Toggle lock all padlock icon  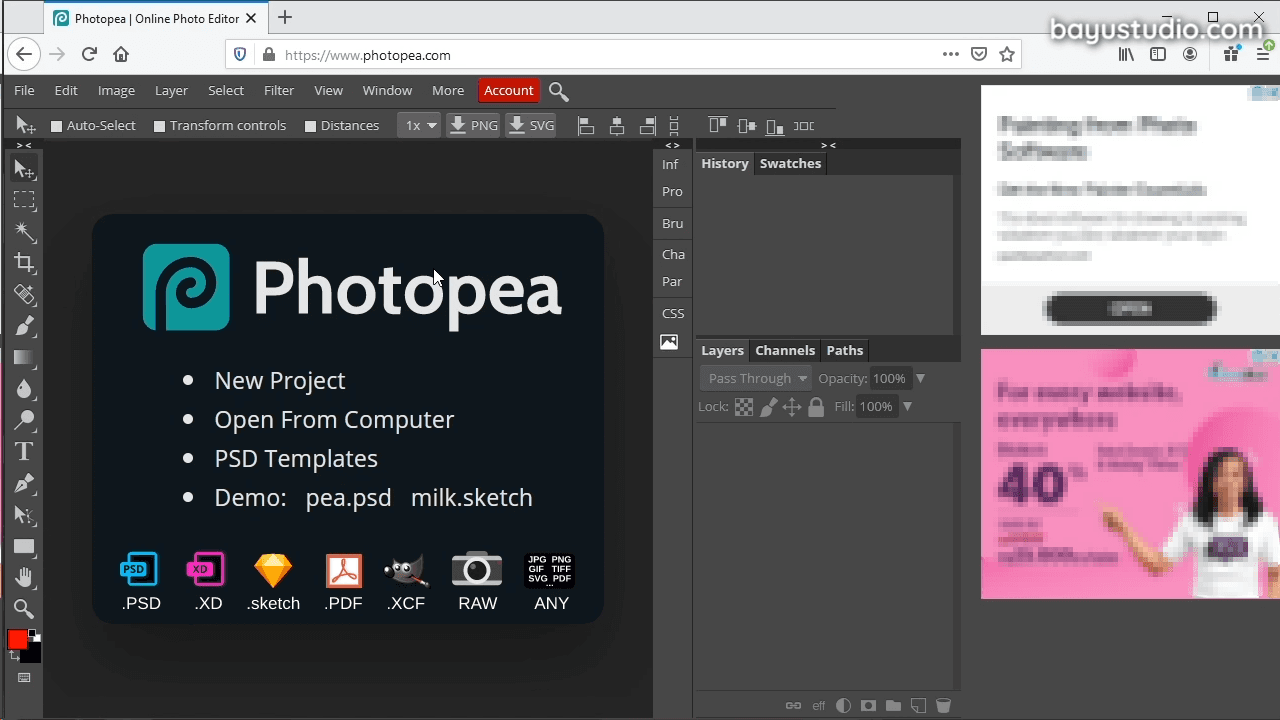(x=816, y=407)
